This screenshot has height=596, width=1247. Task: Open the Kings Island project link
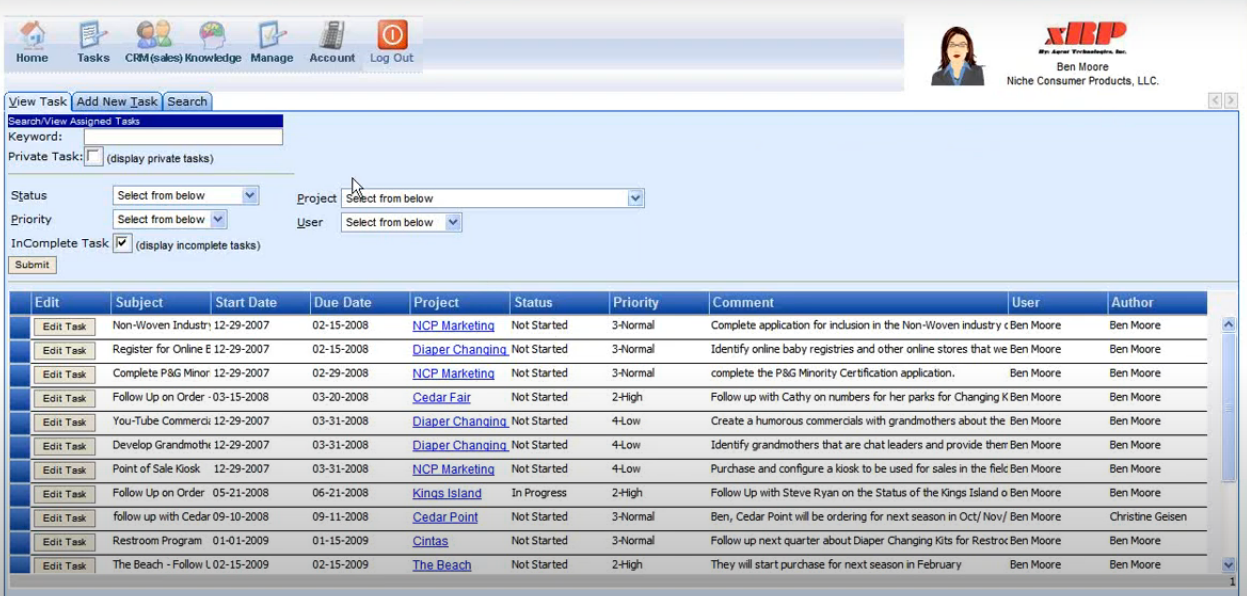click(x=447, y=494)
